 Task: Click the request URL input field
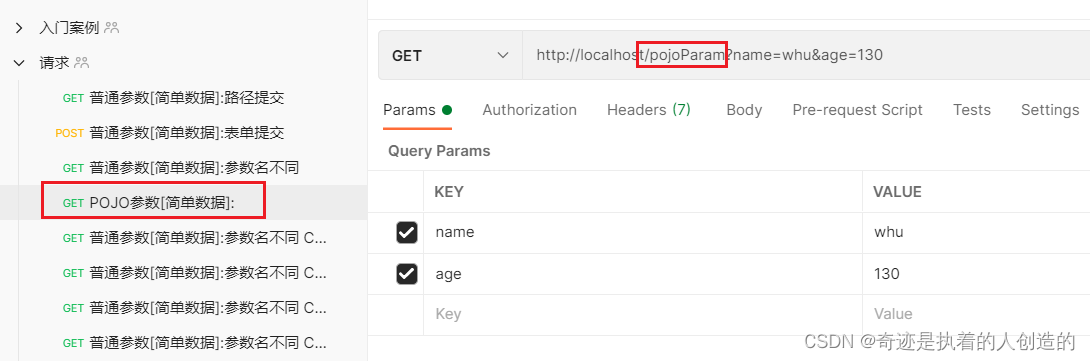coord(806,55)
